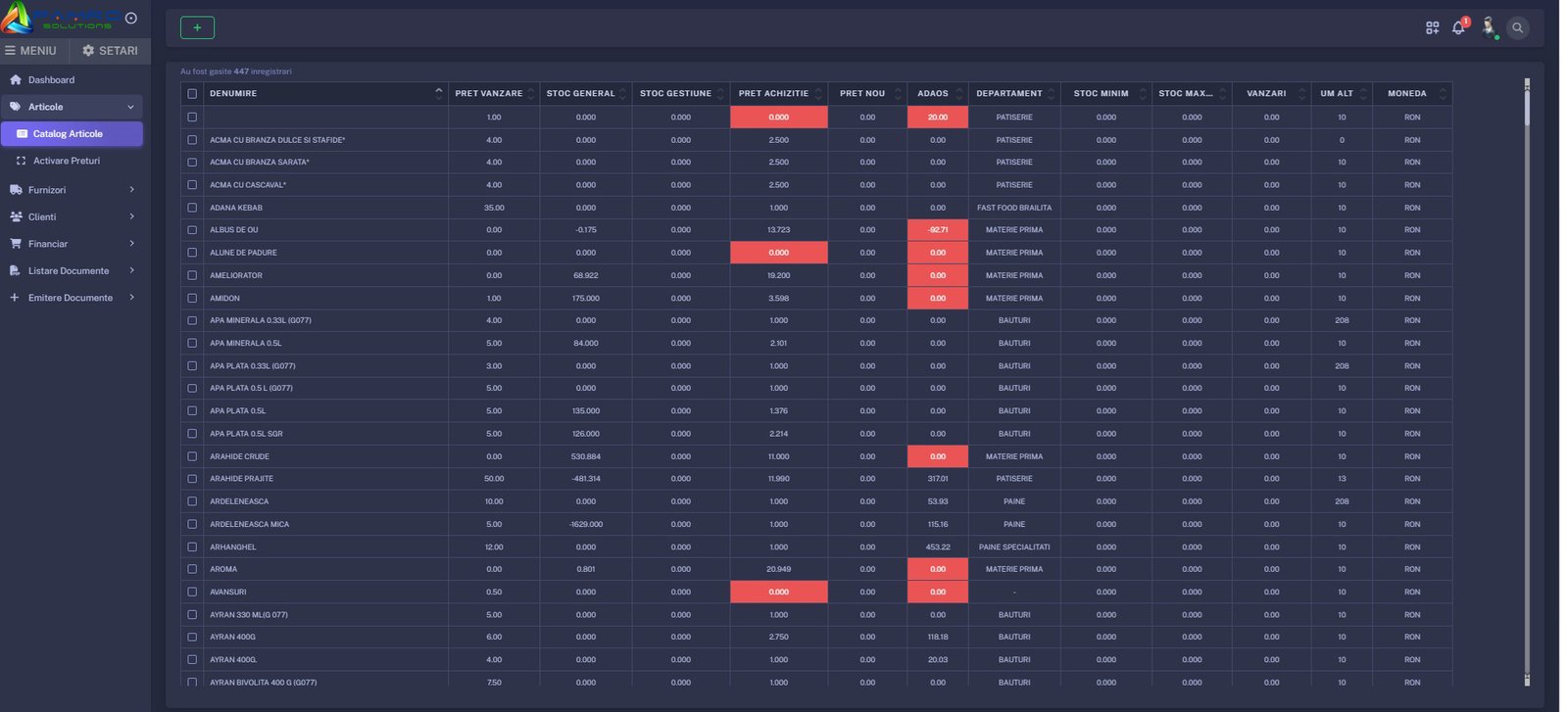Toggle the select-all checkbox in header

click(x=192, y=94)
